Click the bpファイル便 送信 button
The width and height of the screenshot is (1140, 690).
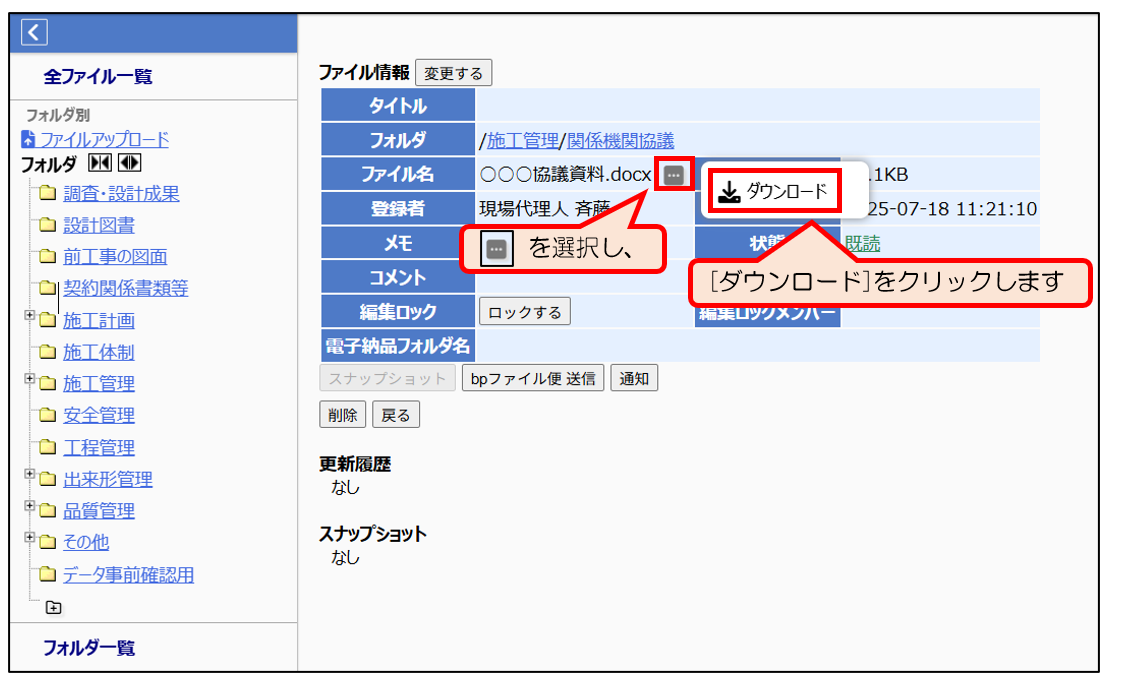(x=533, y=379)
